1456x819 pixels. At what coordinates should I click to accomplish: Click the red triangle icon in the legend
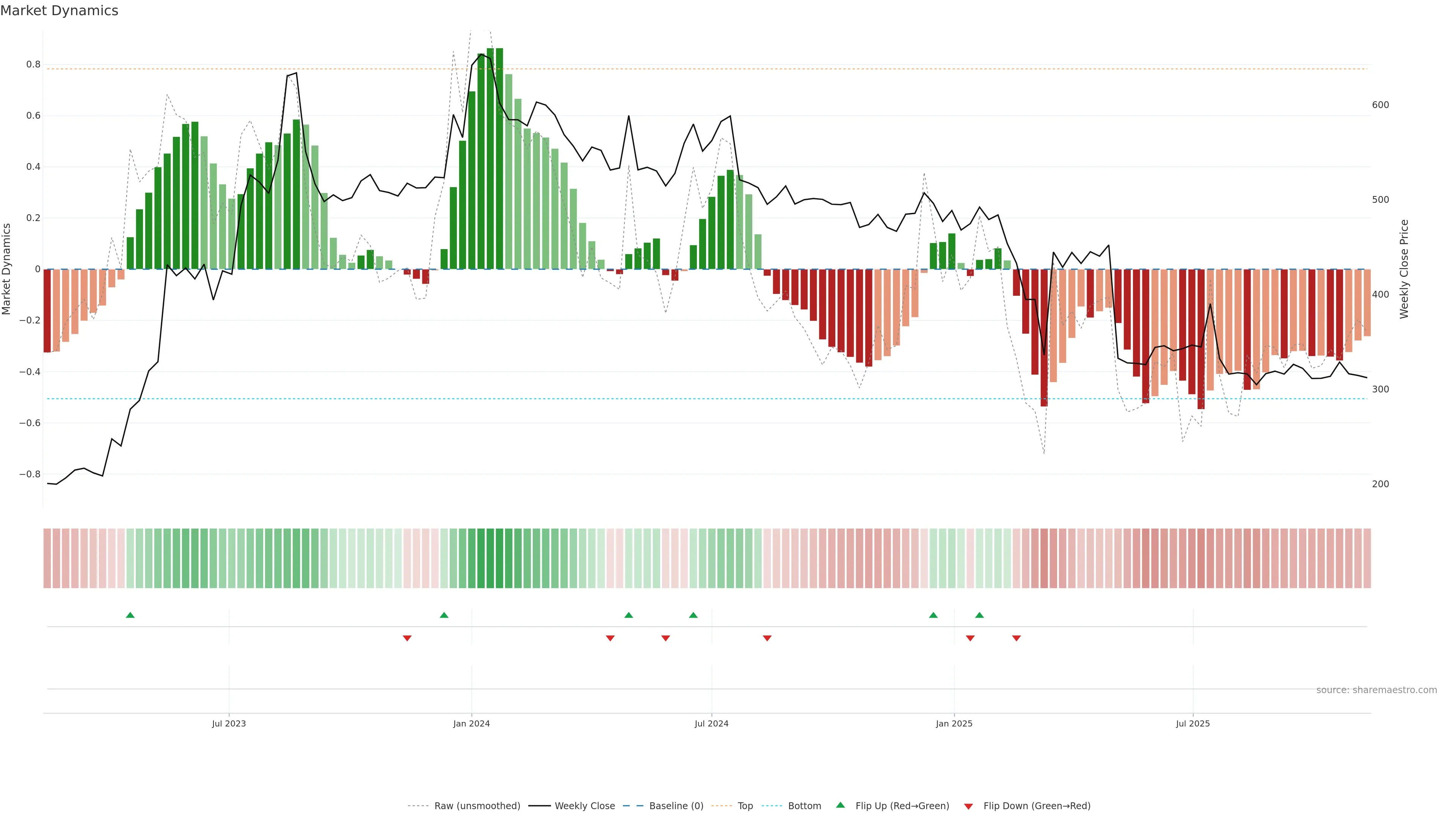coord(968,806)
